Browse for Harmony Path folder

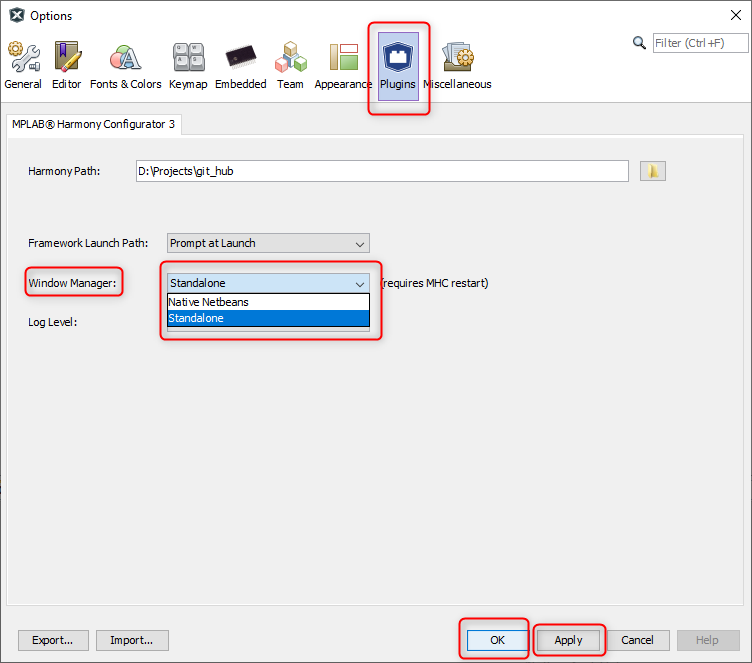[x=652, y=171]
